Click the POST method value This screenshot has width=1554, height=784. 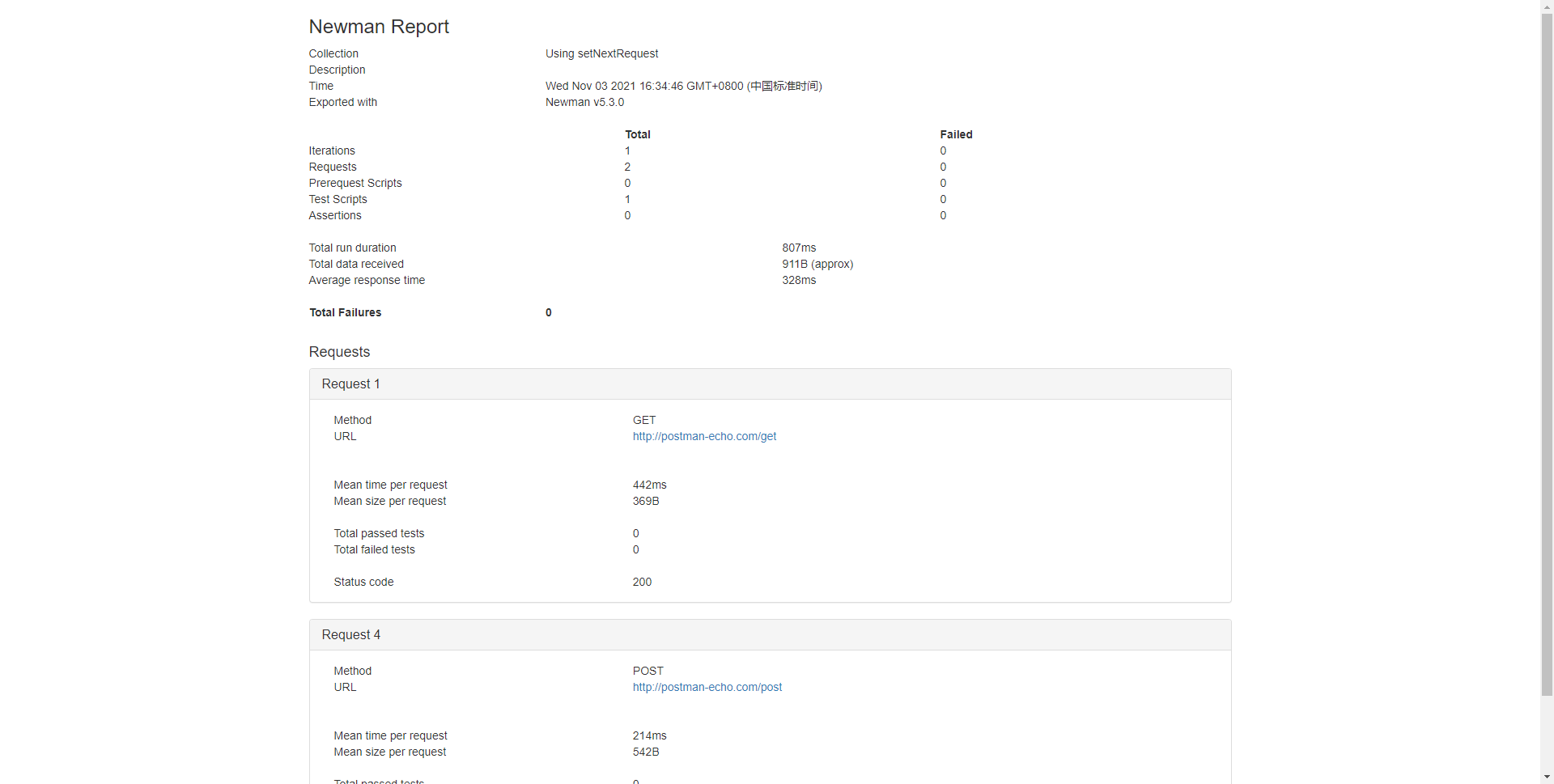(647, 671)
